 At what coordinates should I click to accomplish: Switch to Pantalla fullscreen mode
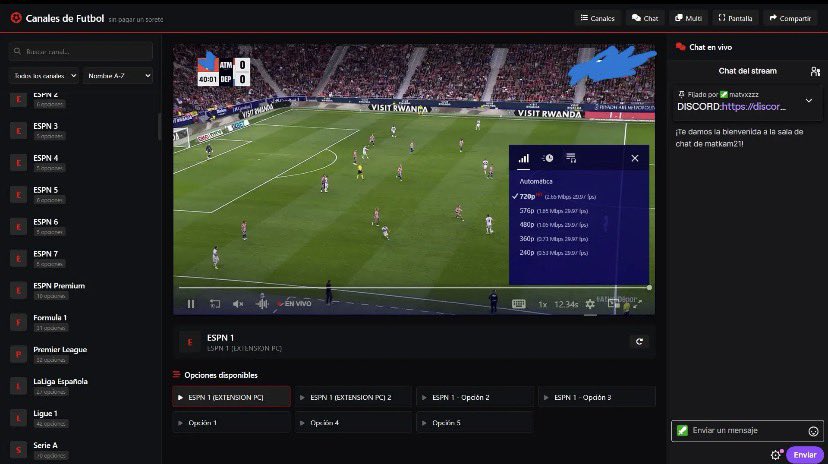click(735, 18)
